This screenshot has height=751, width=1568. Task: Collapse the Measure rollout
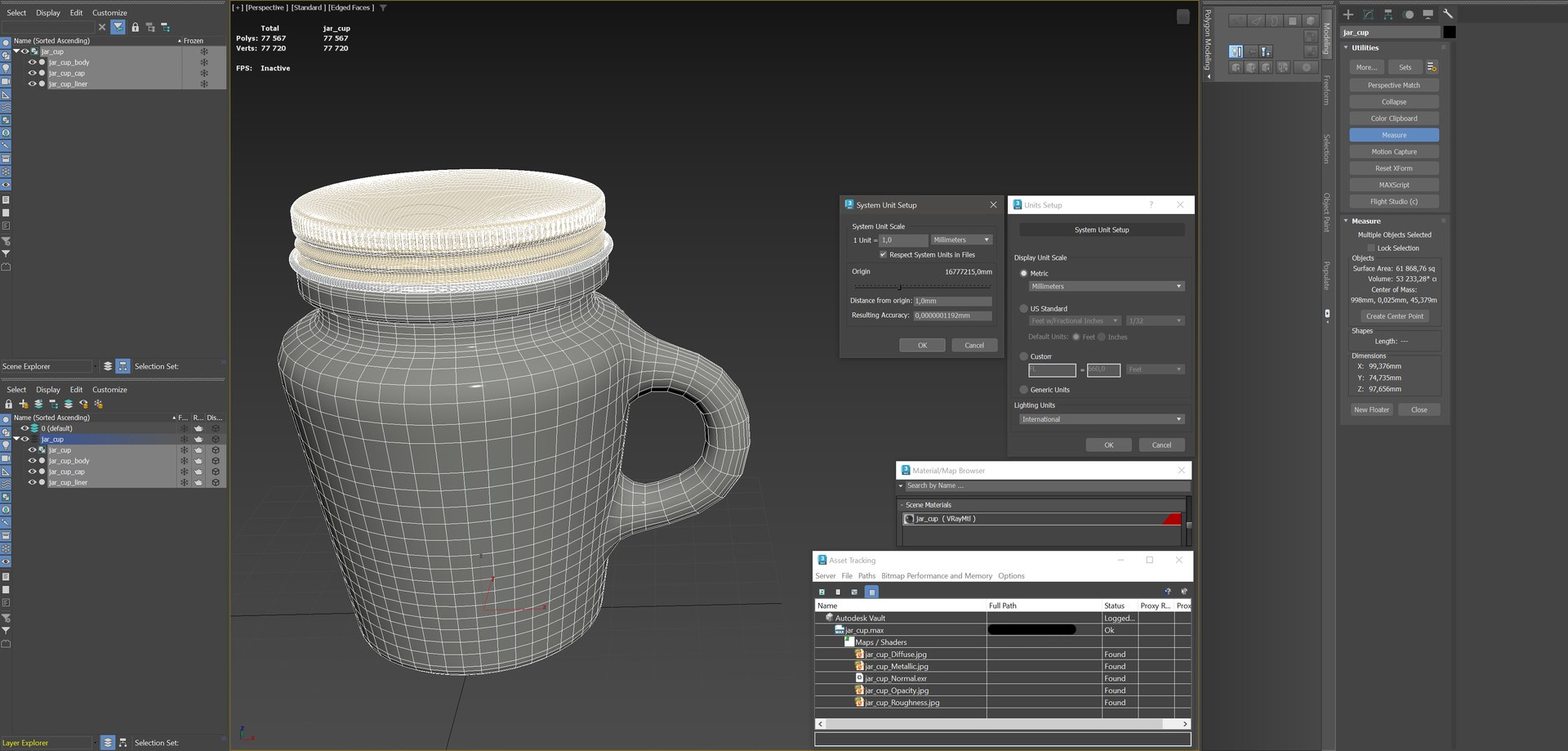[1346, 221]
